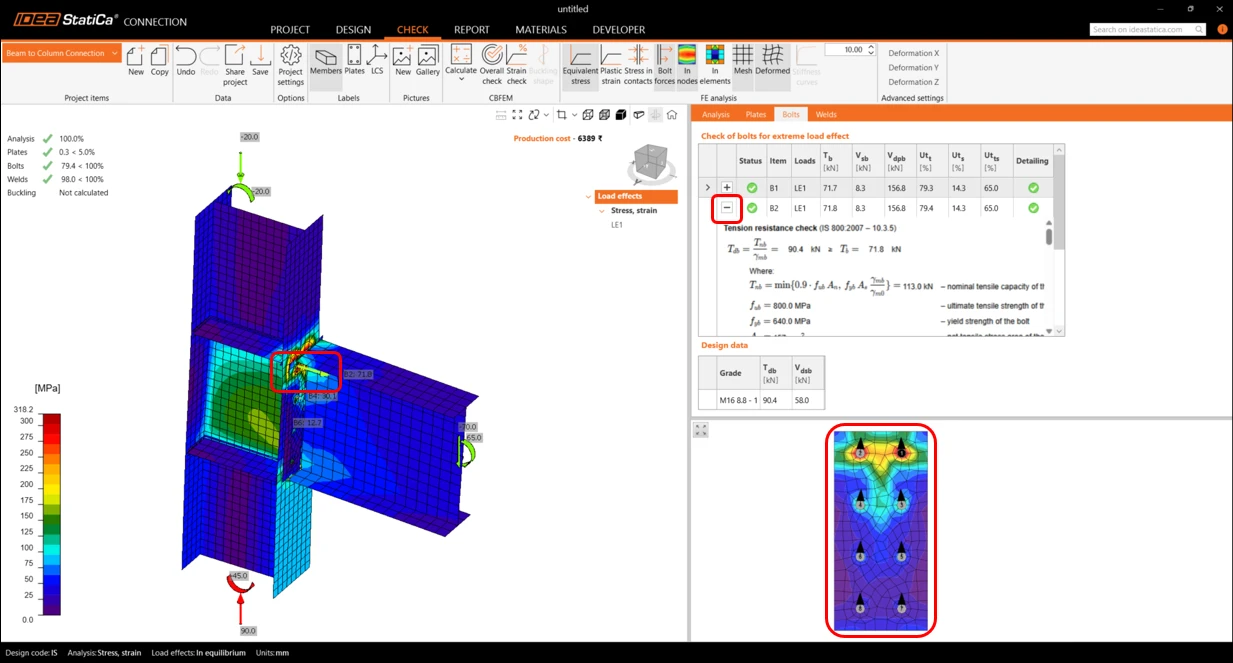The width and height of the screenshot is (1233, 663).
Task: Open the MATERIALS menu tab
Action: pyautogui.click(x=541, y=30)
